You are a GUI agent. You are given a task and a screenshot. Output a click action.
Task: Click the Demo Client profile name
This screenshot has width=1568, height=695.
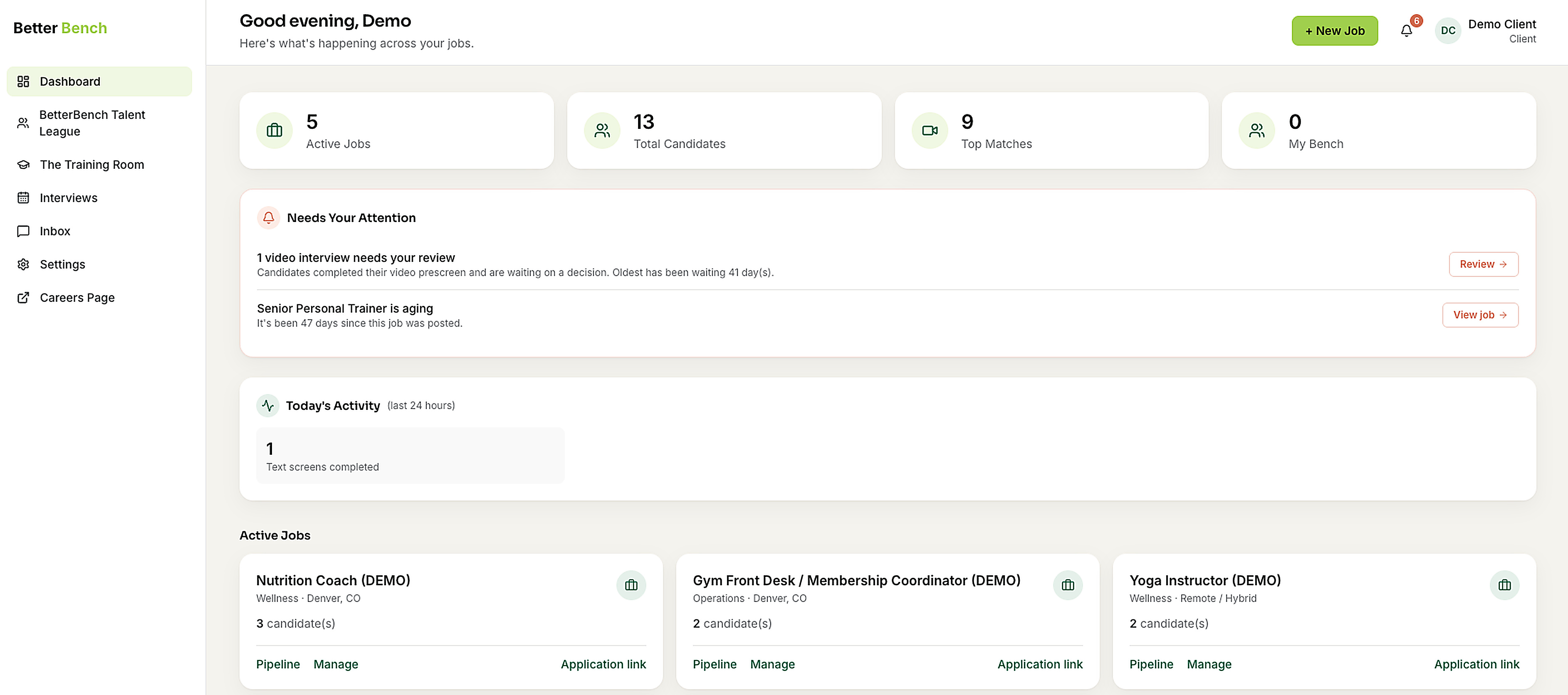point(1501,25)
